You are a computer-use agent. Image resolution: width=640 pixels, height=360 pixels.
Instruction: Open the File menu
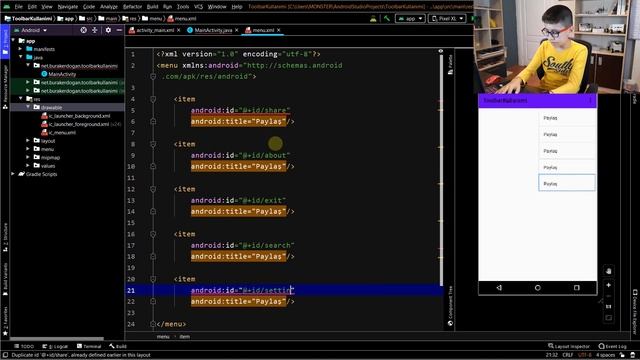(x=18, y=7)
